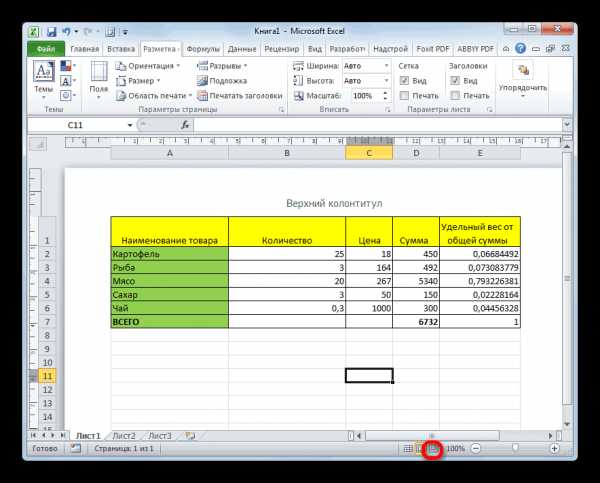600x483 pixels.
Task: Minimize the ribbon with caret icon
Action: click(x=506, y=49)
